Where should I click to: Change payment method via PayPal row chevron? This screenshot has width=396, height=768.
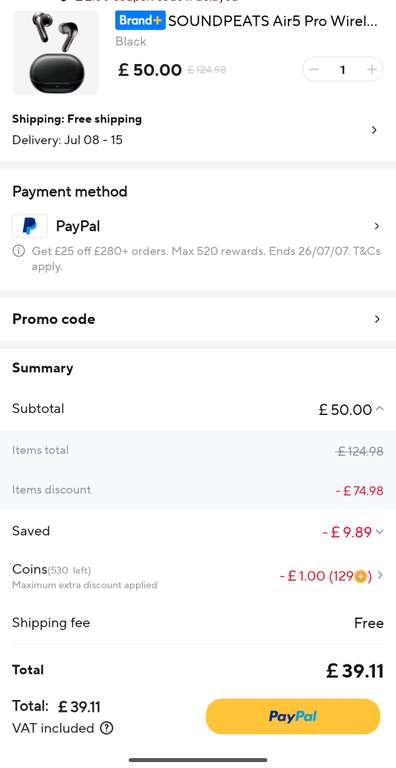376,226
